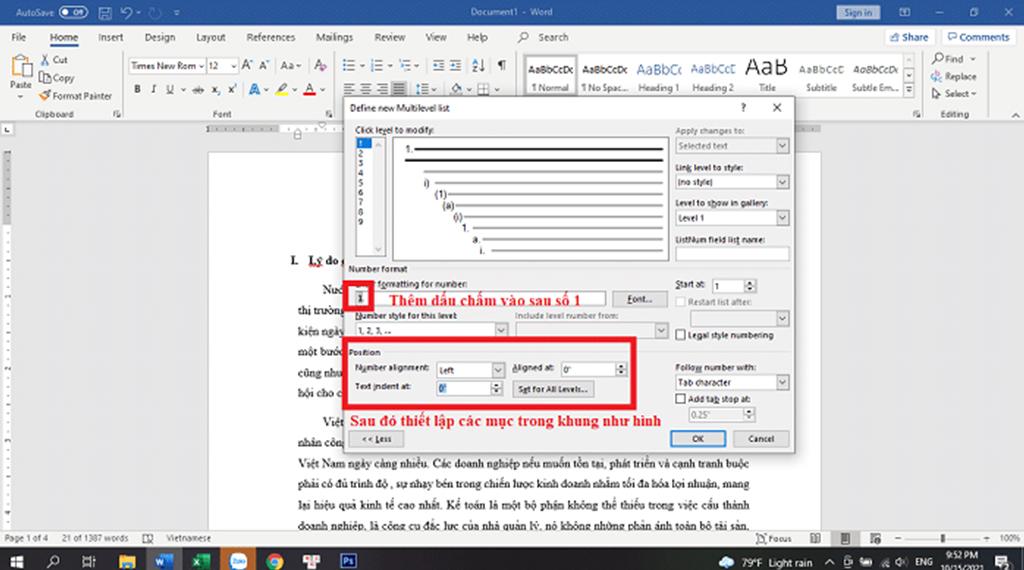Switch to the Design tab
The width and height of the screenshot is (1024, 570).
coord(160,37)
